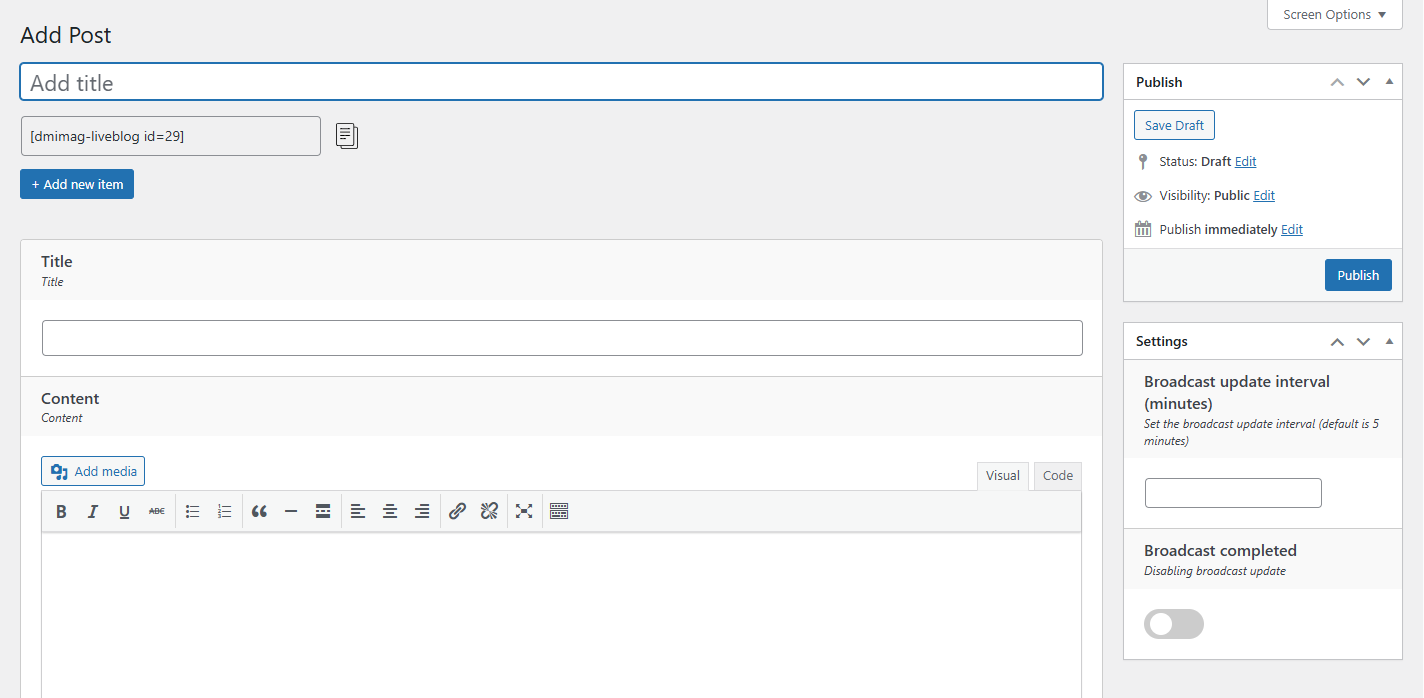1424x698 pixels.
Task: Click inside the Content editor area
Action: (561, 615)
